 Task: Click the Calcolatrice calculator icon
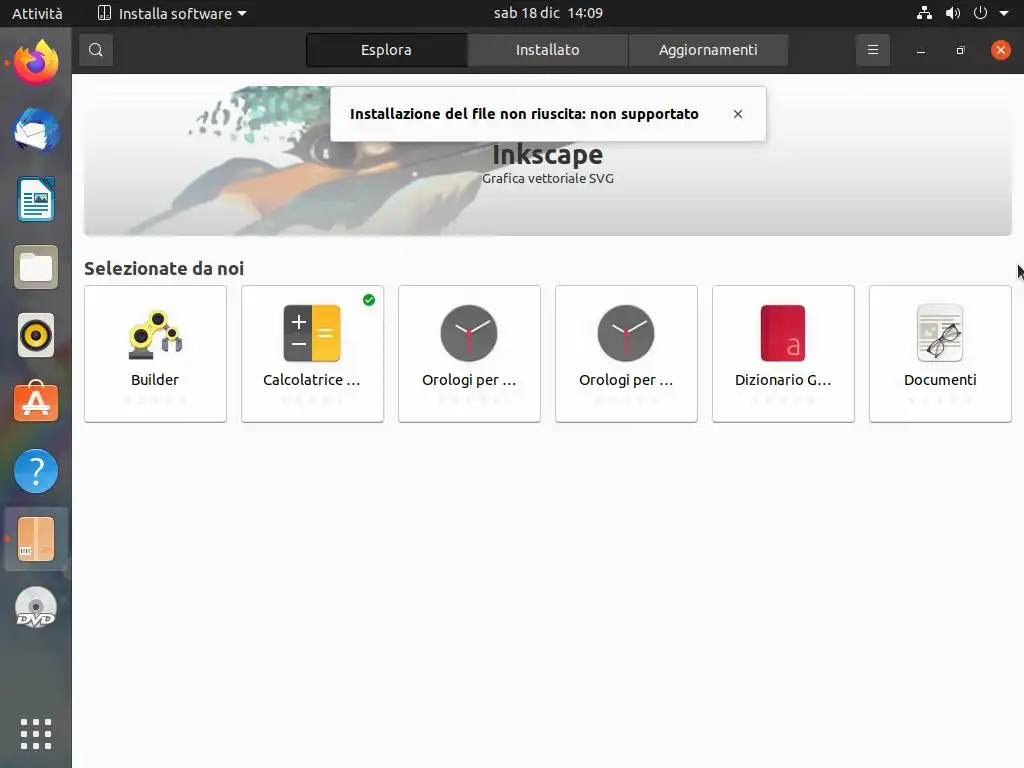312,333
